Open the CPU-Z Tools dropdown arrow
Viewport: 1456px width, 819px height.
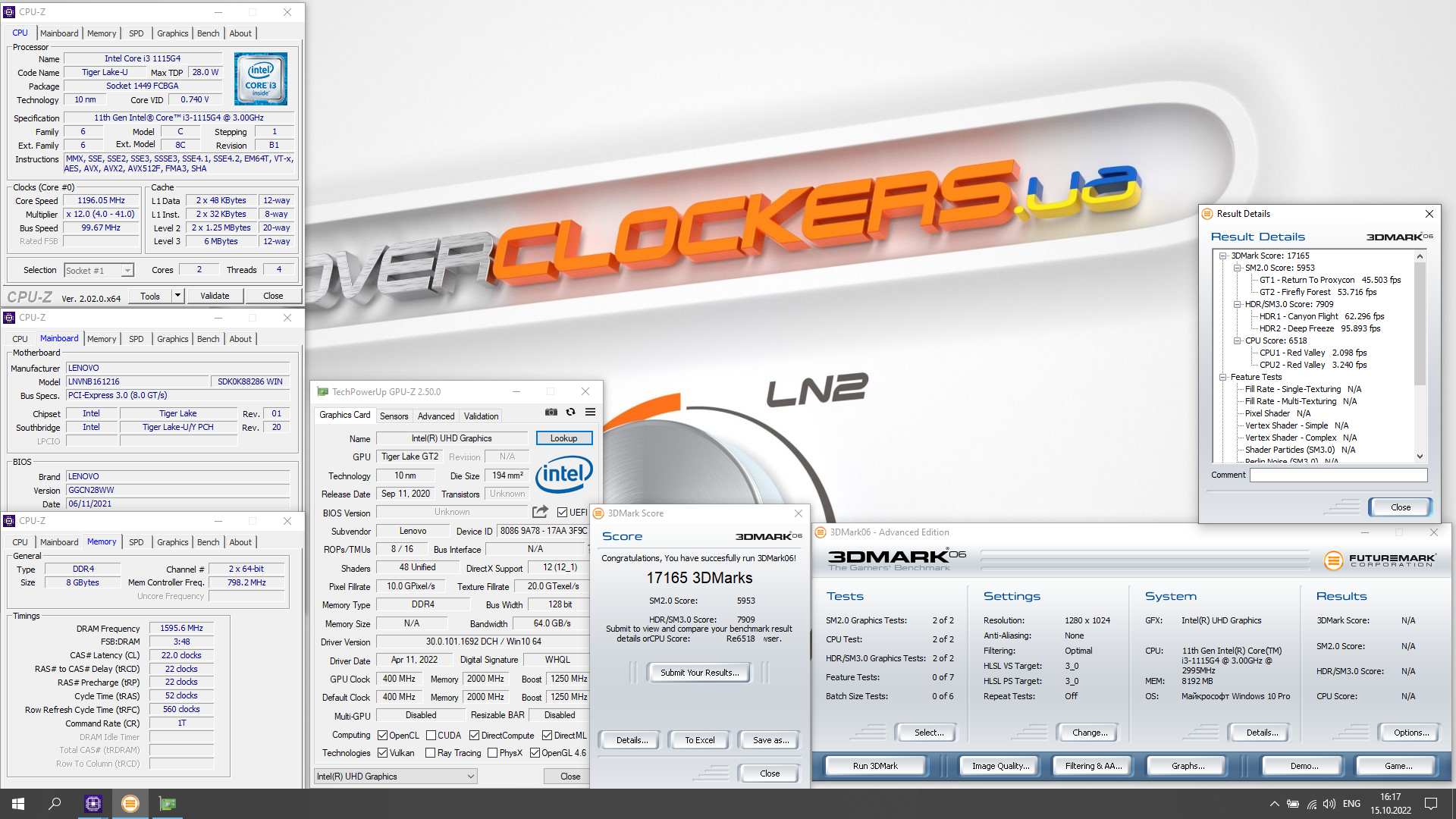(x=177, y=296)
